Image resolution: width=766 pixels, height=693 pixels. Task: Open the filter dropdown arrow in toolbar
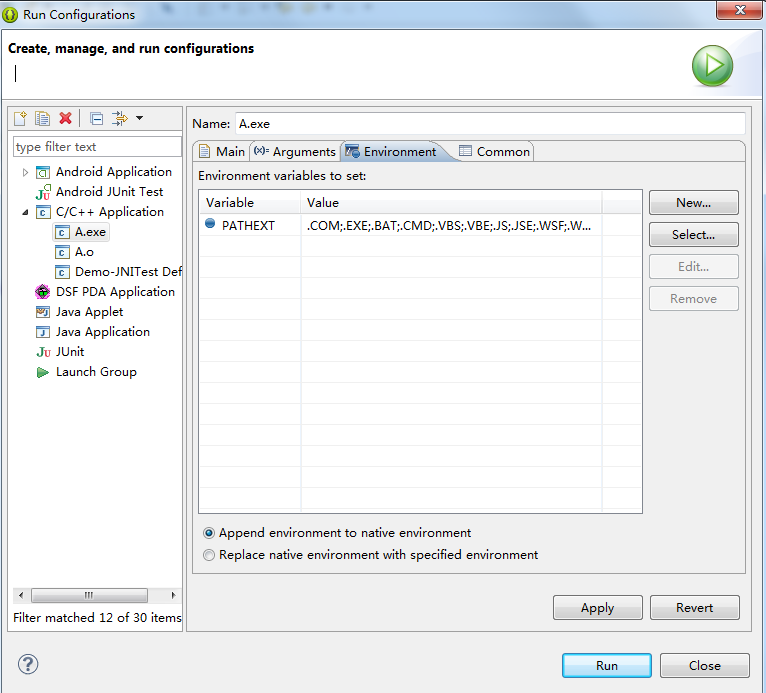(x=140, y=118)
